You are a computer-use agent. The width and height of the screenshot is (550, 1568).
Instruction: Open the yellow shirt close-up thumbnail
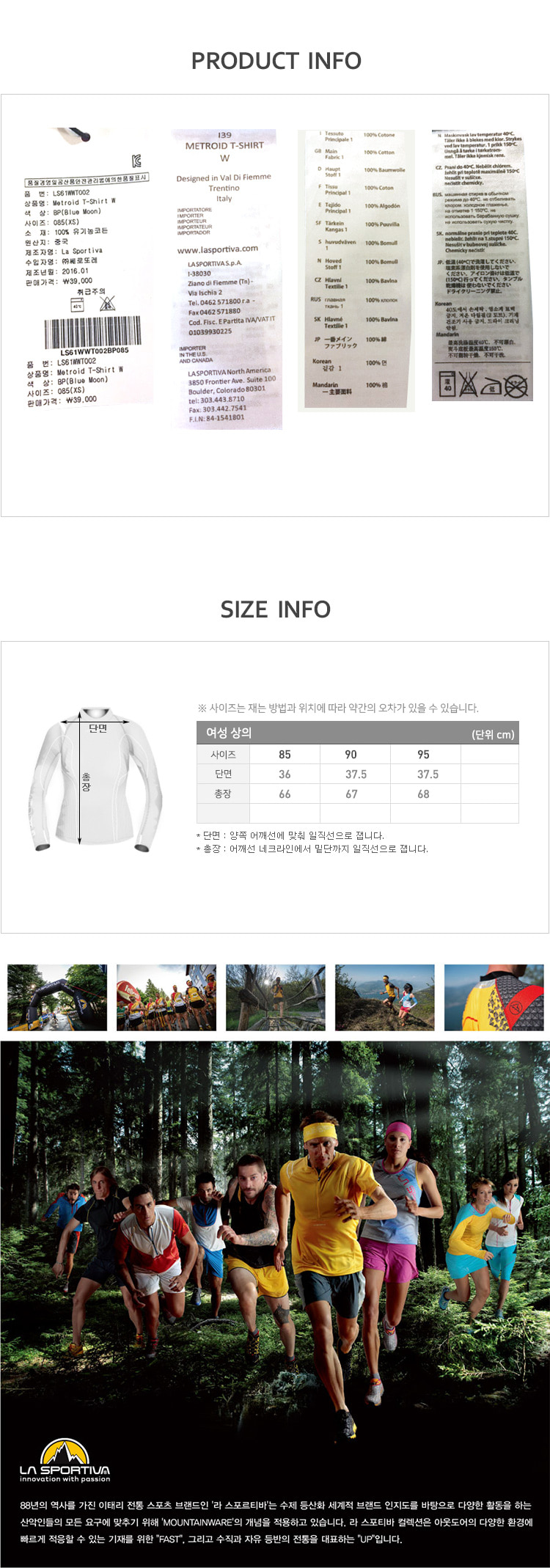[494, 997]
